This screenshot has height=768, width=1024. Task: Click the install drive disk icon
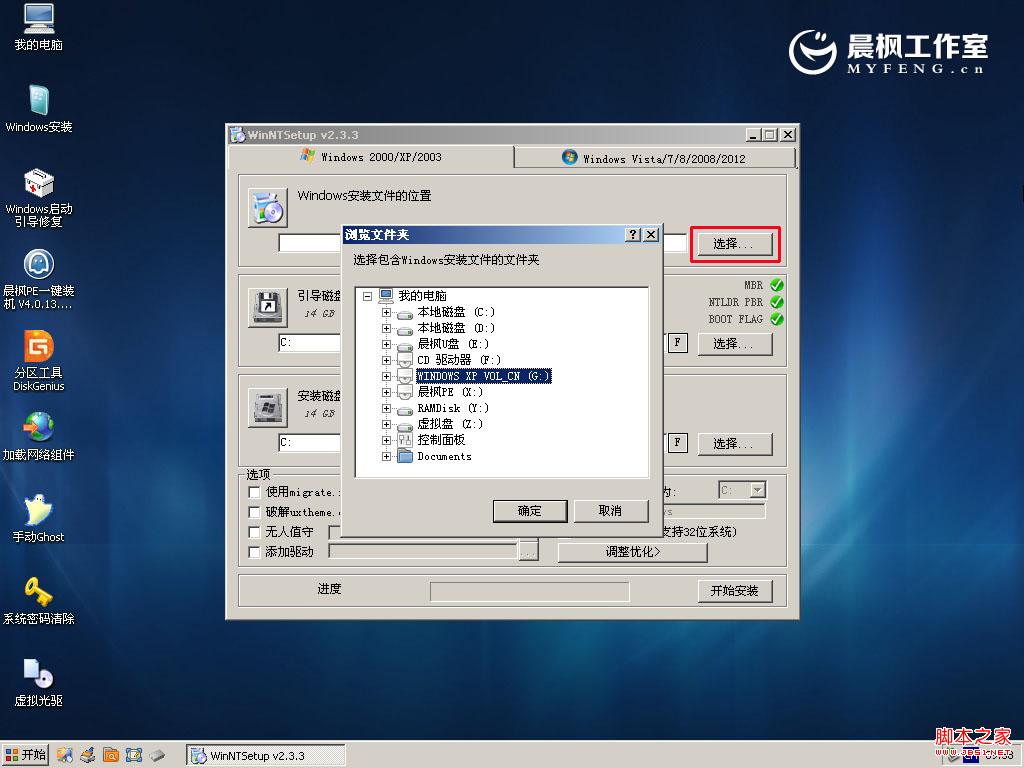click(x=268, y=408)
